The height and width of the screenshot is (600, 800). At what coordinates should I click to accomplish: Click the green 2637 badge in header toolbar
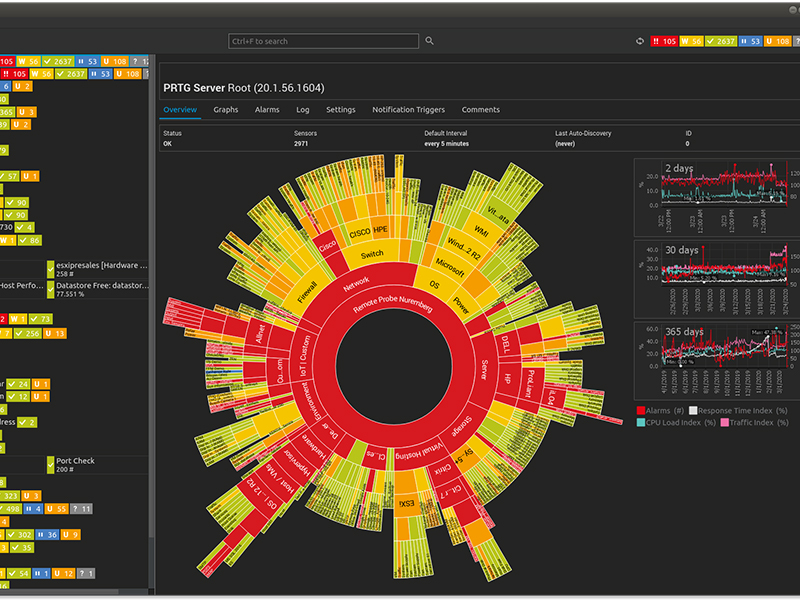721,41
